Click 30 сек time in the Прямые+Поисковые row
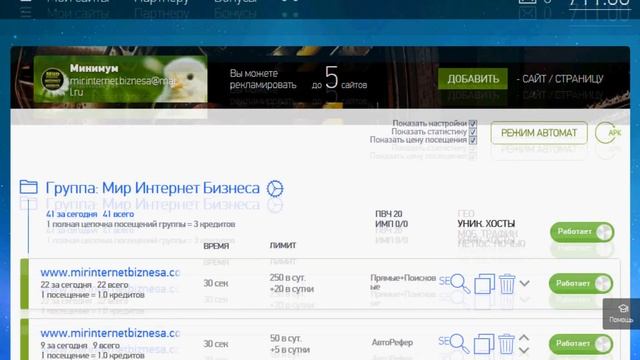Screen dimensions: 640x360 pyautogui.click(x=216, y=283)
